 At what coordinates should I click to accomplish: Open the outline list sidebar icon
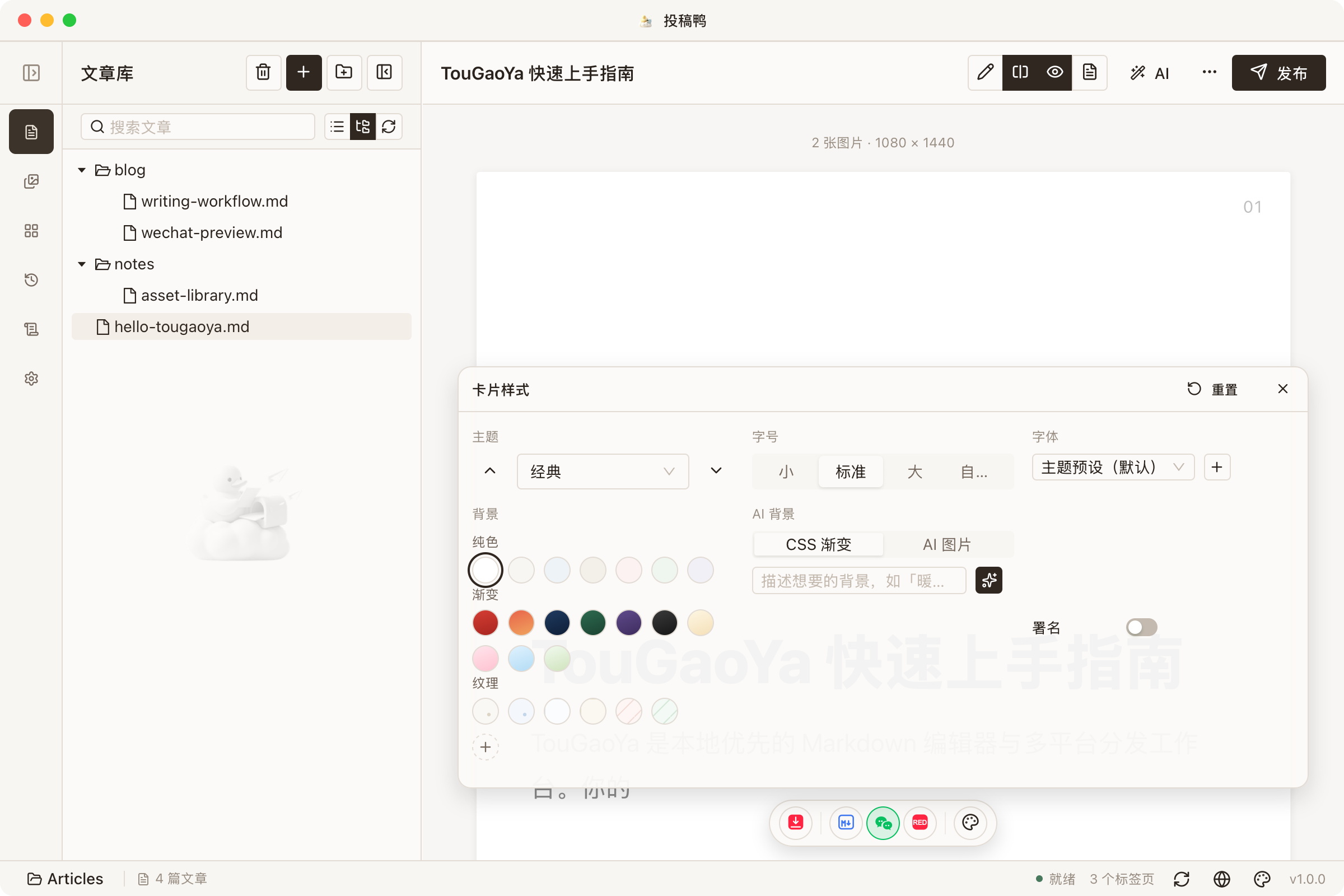point(31,329)
